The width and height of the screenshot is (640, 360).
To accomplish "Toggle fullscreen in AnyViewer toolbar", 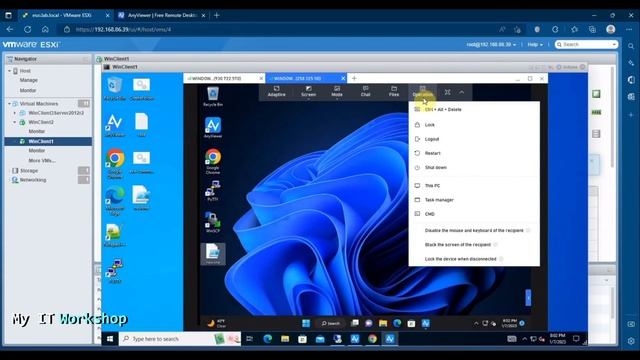I will pyautogui.click(x=448, y=92).
